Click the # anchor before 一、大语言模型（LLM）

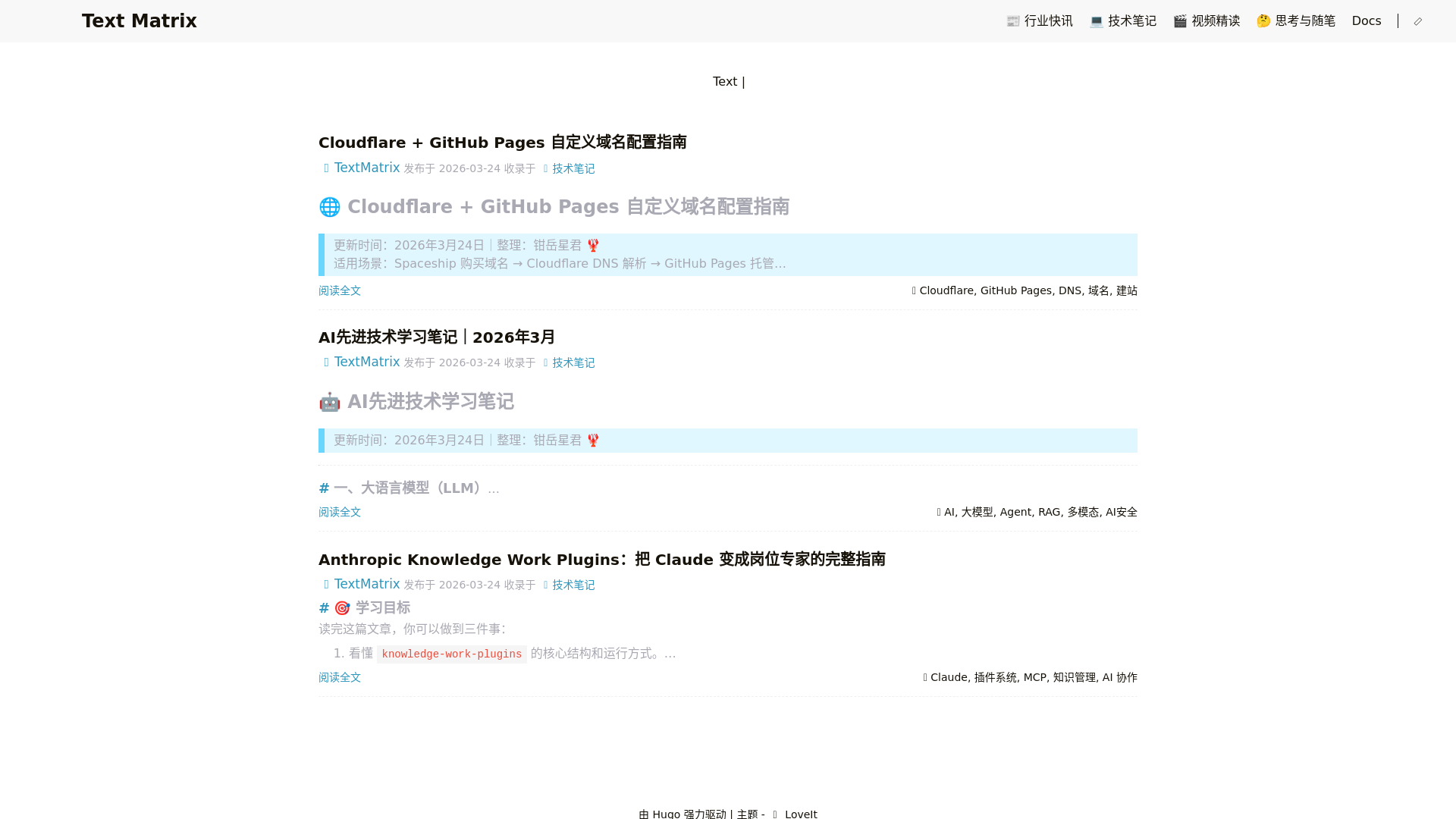pyautogui.click(x=324, y=488)
